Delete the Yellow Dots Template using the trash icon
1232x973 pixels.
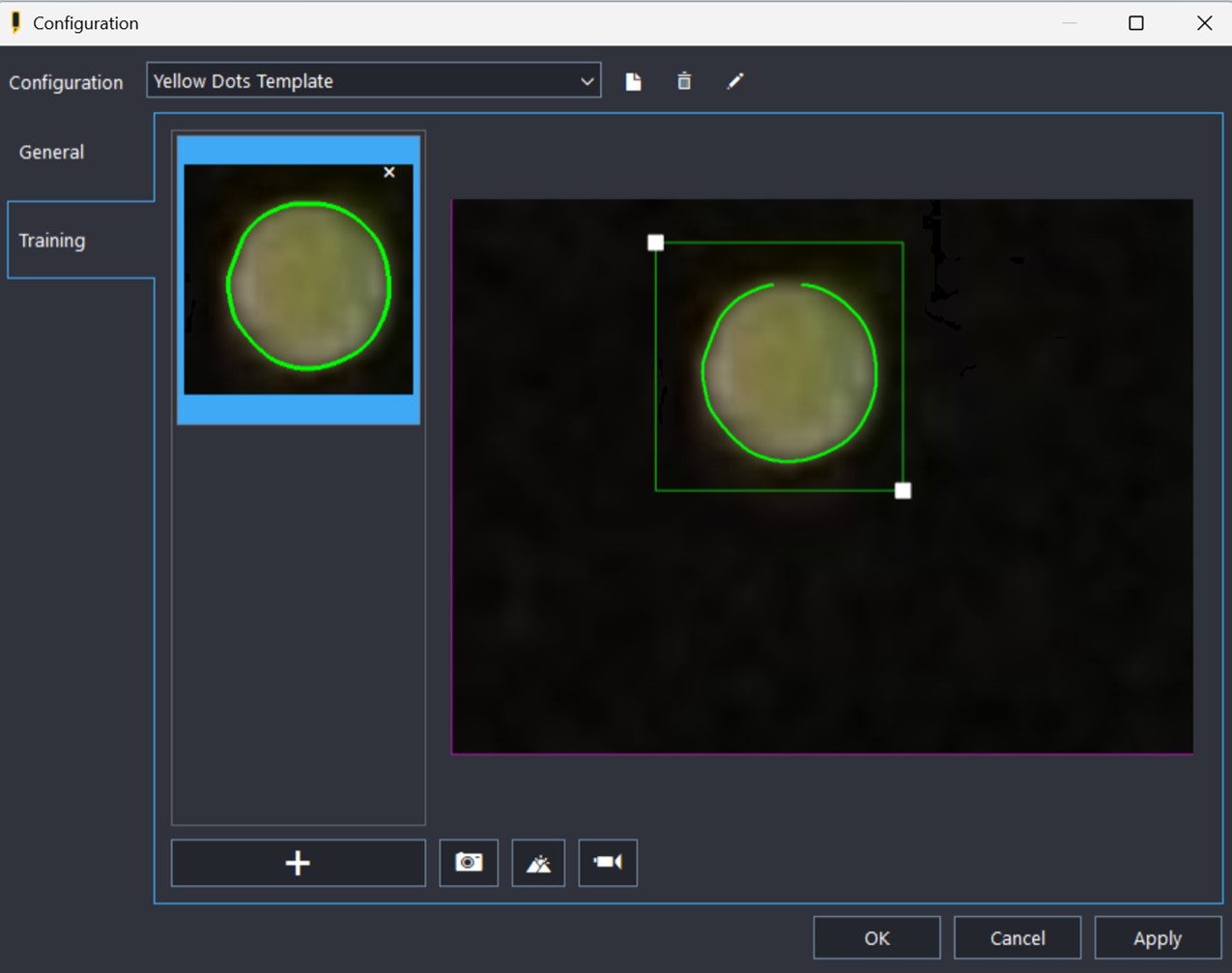(x=683, y=81)
